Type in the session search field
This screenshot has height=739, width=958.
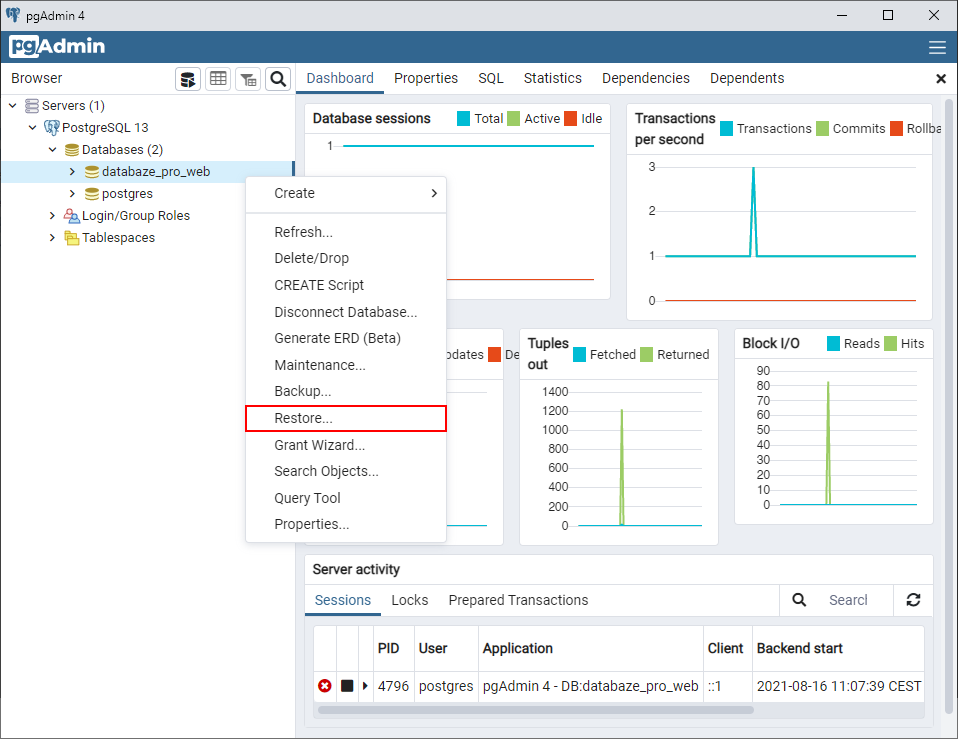click(x=850, y=600)
